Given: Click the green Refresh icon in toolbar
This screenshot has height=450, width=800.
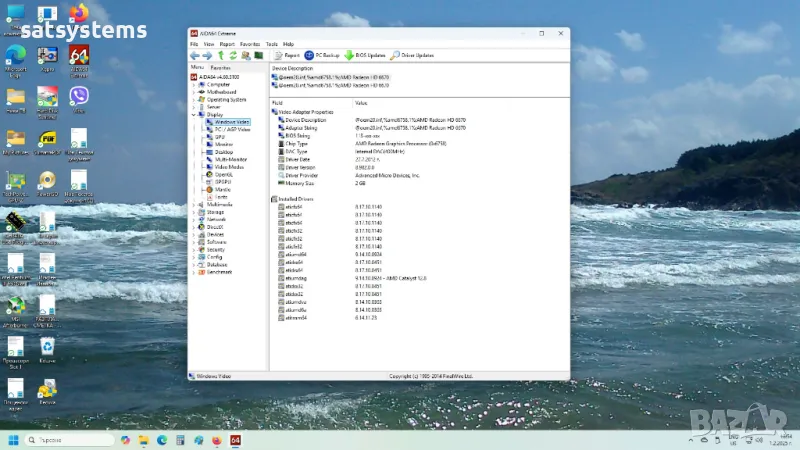Looking at the screenshot, I should [233, 56].
